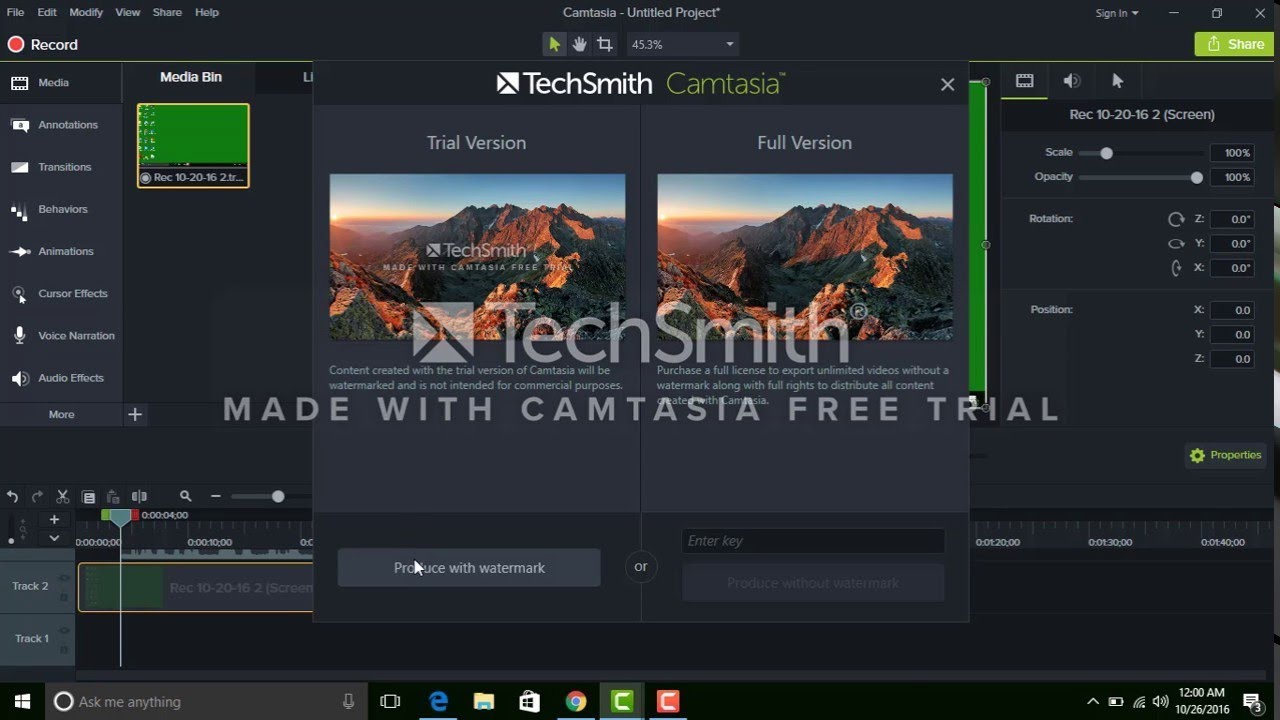The height and width of the screenshot is (720, 1280).
Task: Toggle the Track 1 lock
Action: click(64, 647)
